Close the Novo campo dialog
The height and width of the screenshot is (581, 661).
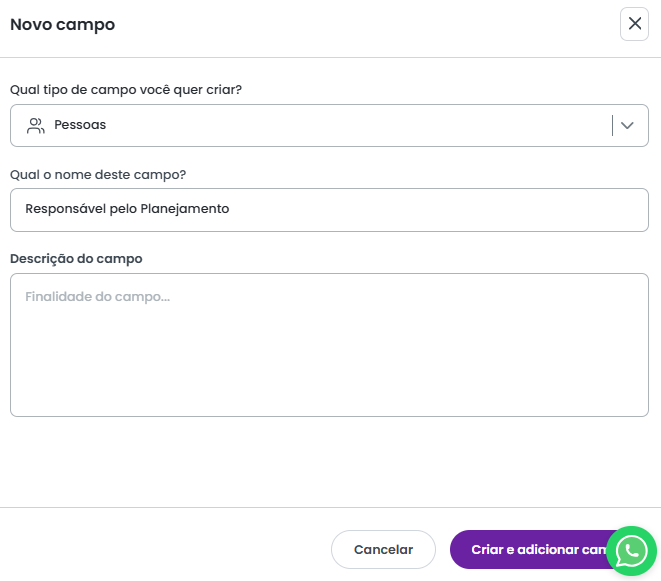pyautogui.click(x=634, y=24)
